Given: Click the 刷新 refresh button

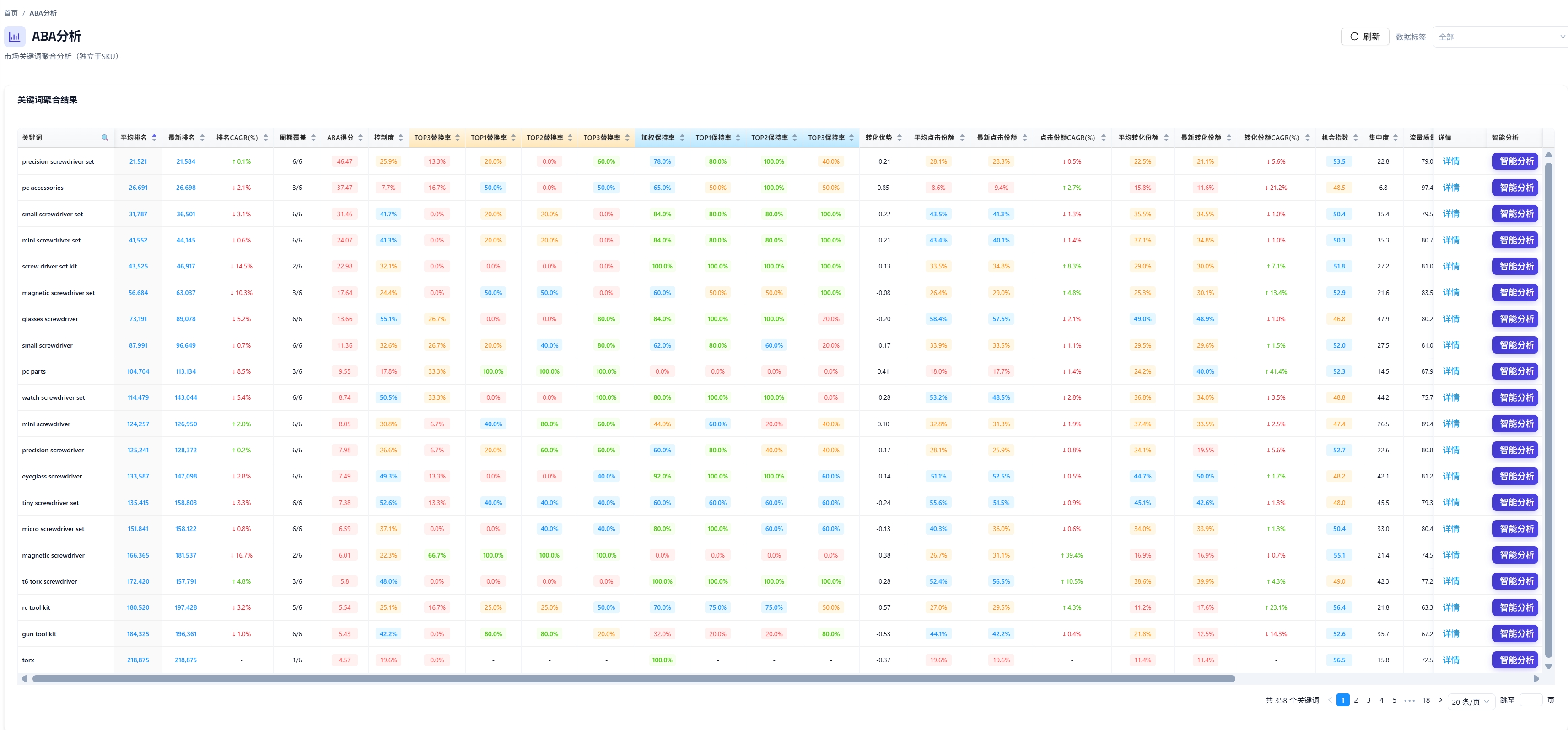Looking at the screenshot, I should 1365,37.
